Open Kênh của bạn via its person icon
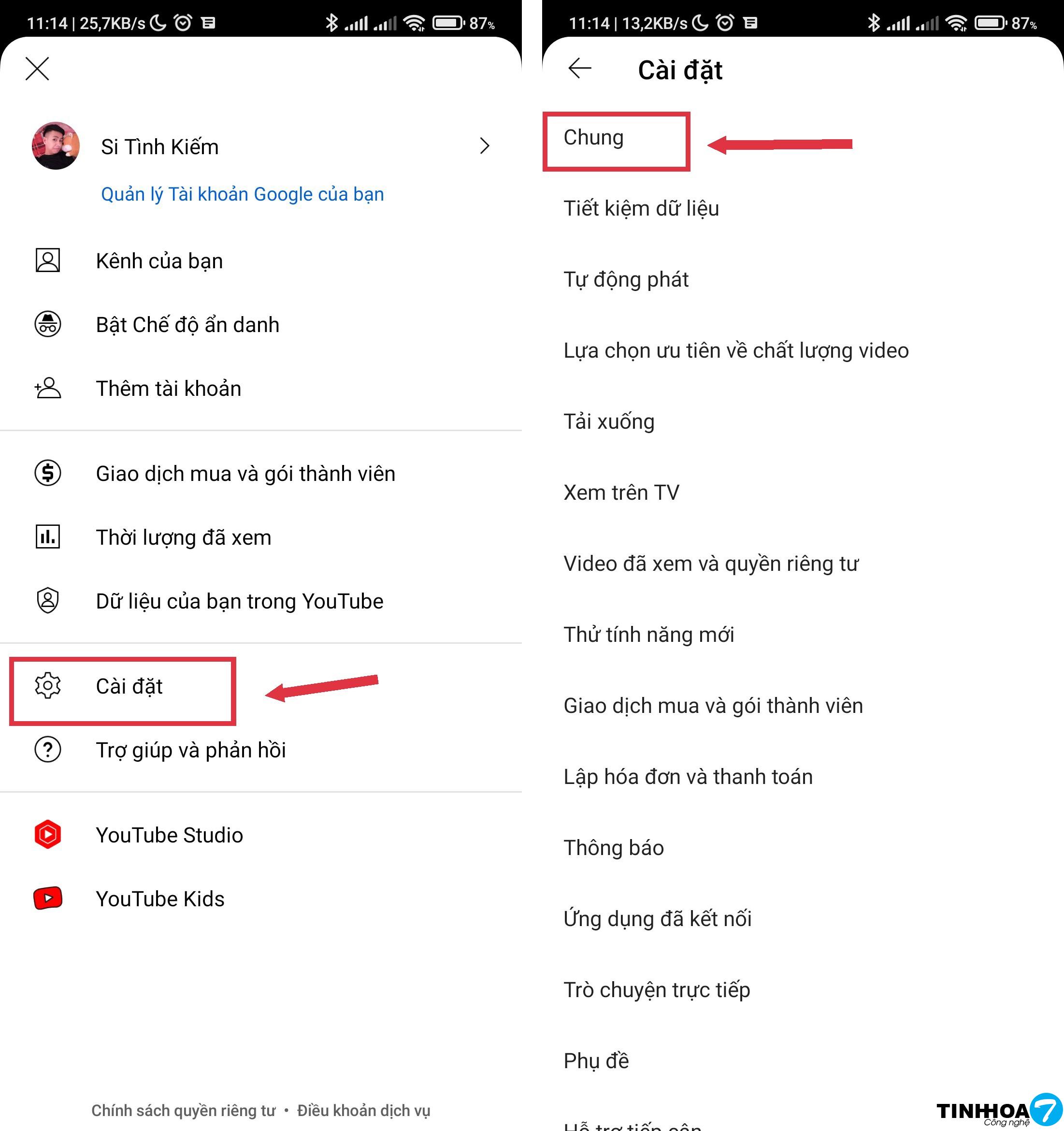 (x=48, y=261)
